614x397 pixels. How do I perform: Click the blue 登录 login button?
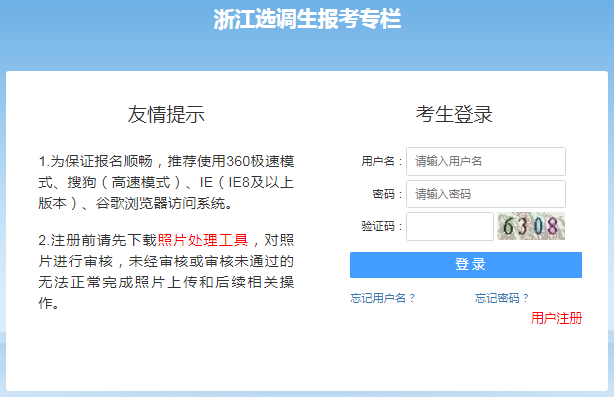[x=466, y=265]
